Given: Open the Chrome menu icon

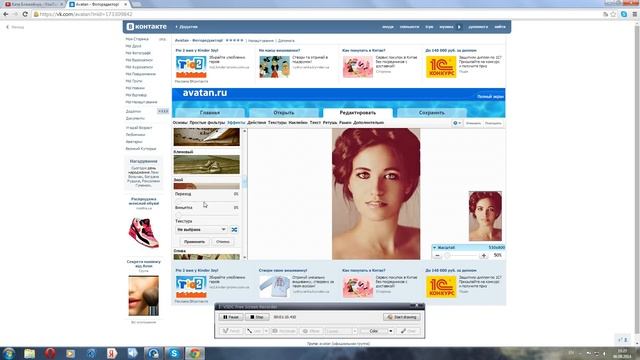Looking at the screenshot, I should (x=635, y=14).
